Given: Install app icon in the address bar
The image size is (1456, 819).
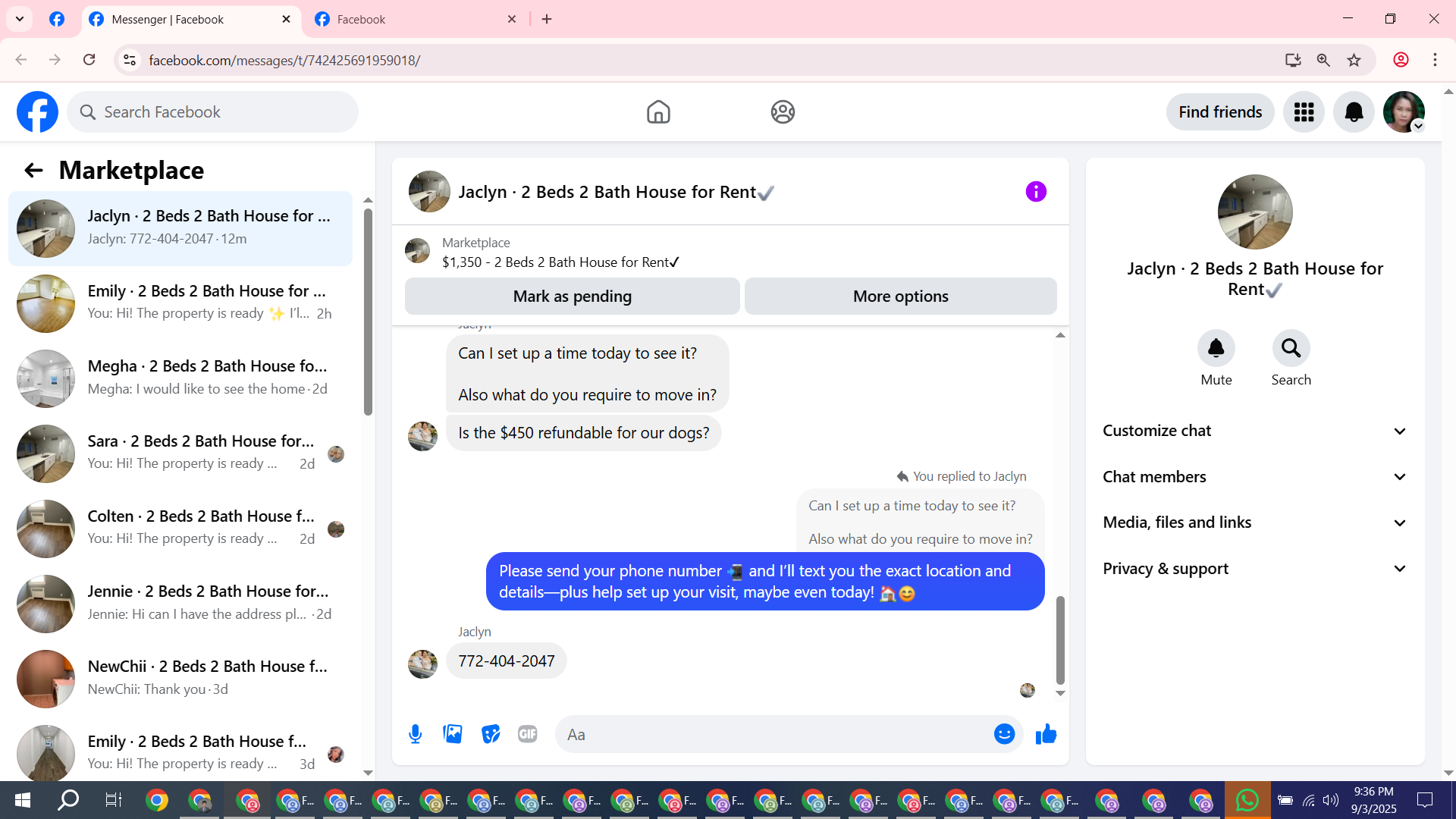Looking at the screenshot, I should [x=1293, y=60].
